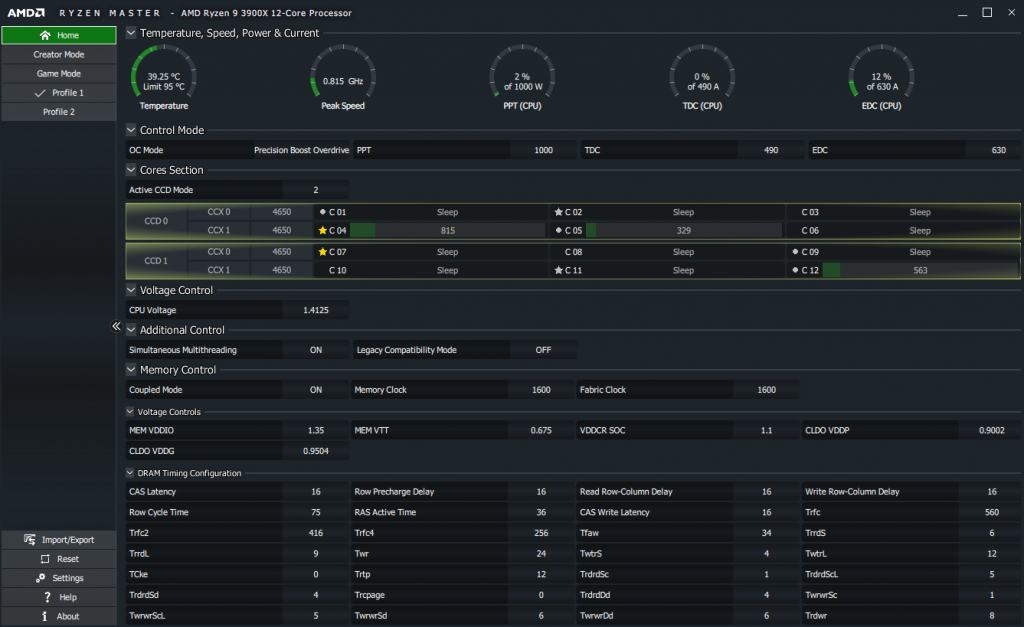This screenshot has height=627, width=1024.
Task: Toggle Simultaneous Multithreading ON value
Action: [x=316, y=350]
